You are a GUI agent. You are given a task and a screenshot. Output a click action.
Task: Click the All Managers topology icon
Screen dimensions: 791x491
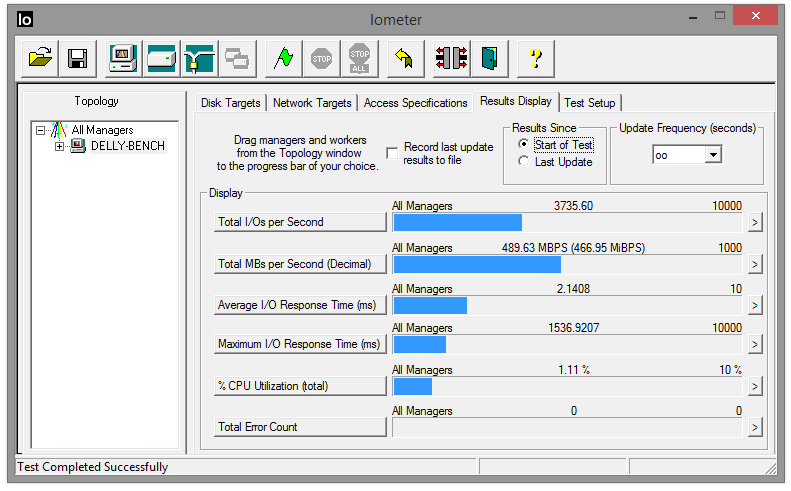59,130
